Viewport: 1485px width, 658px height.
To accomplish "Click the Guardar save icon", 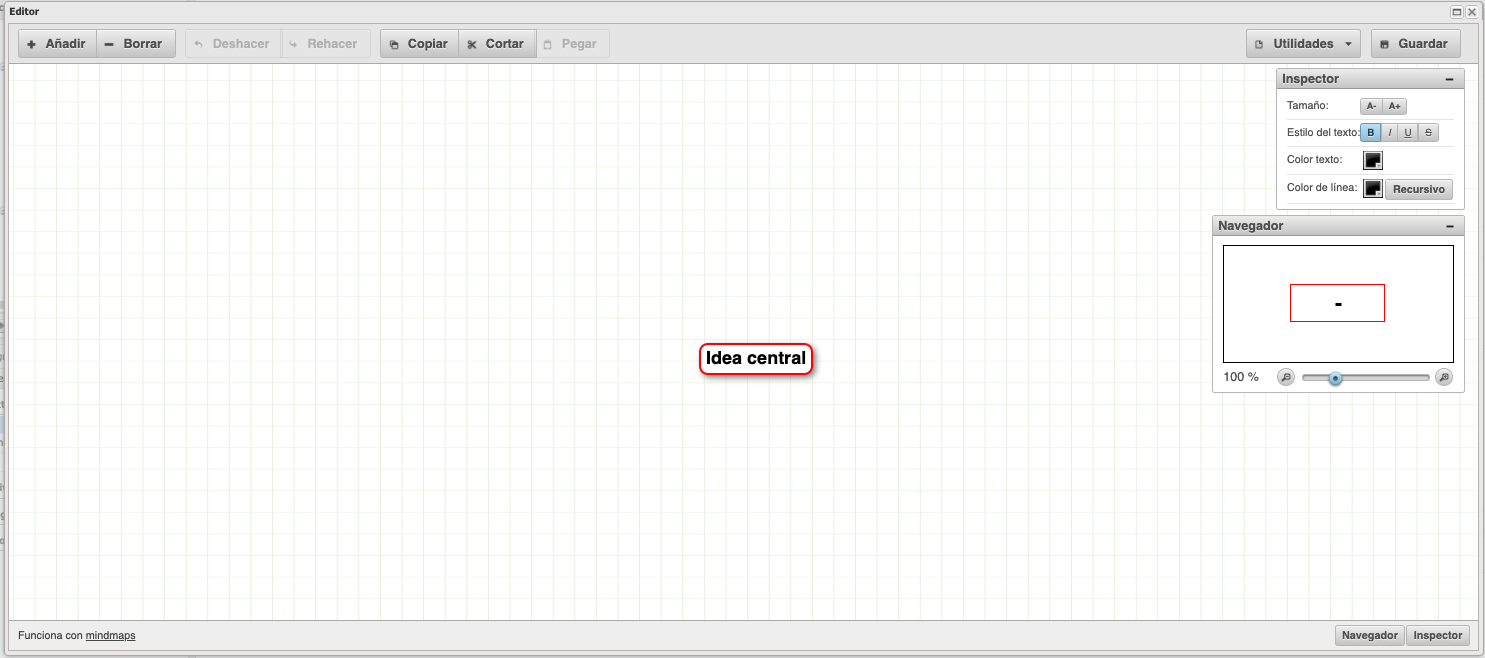I will pyautogui.click(x=1385, y=43).
